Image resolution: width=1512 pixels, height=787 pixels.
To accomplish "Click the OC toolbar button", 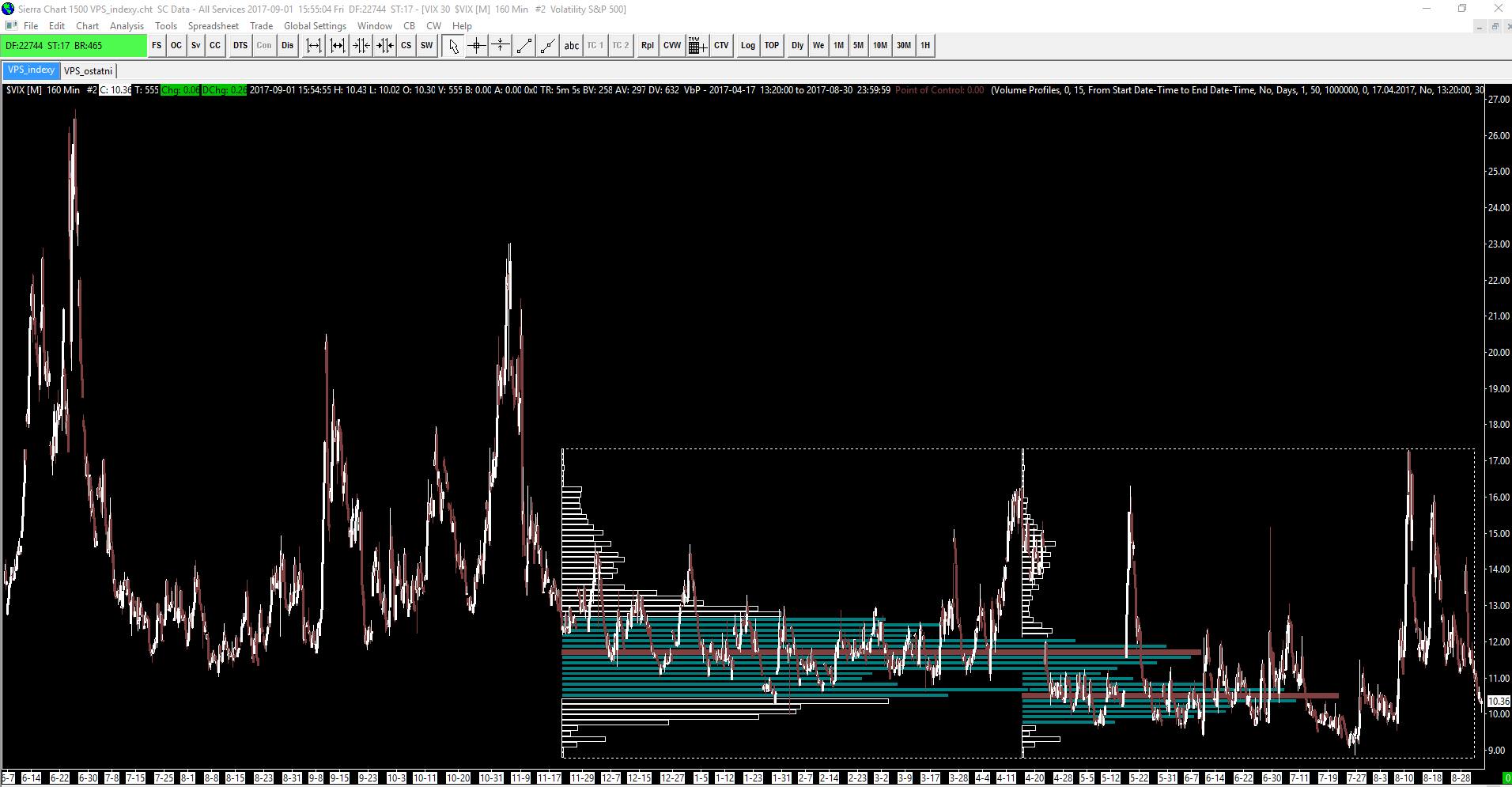I will (176, 46).
